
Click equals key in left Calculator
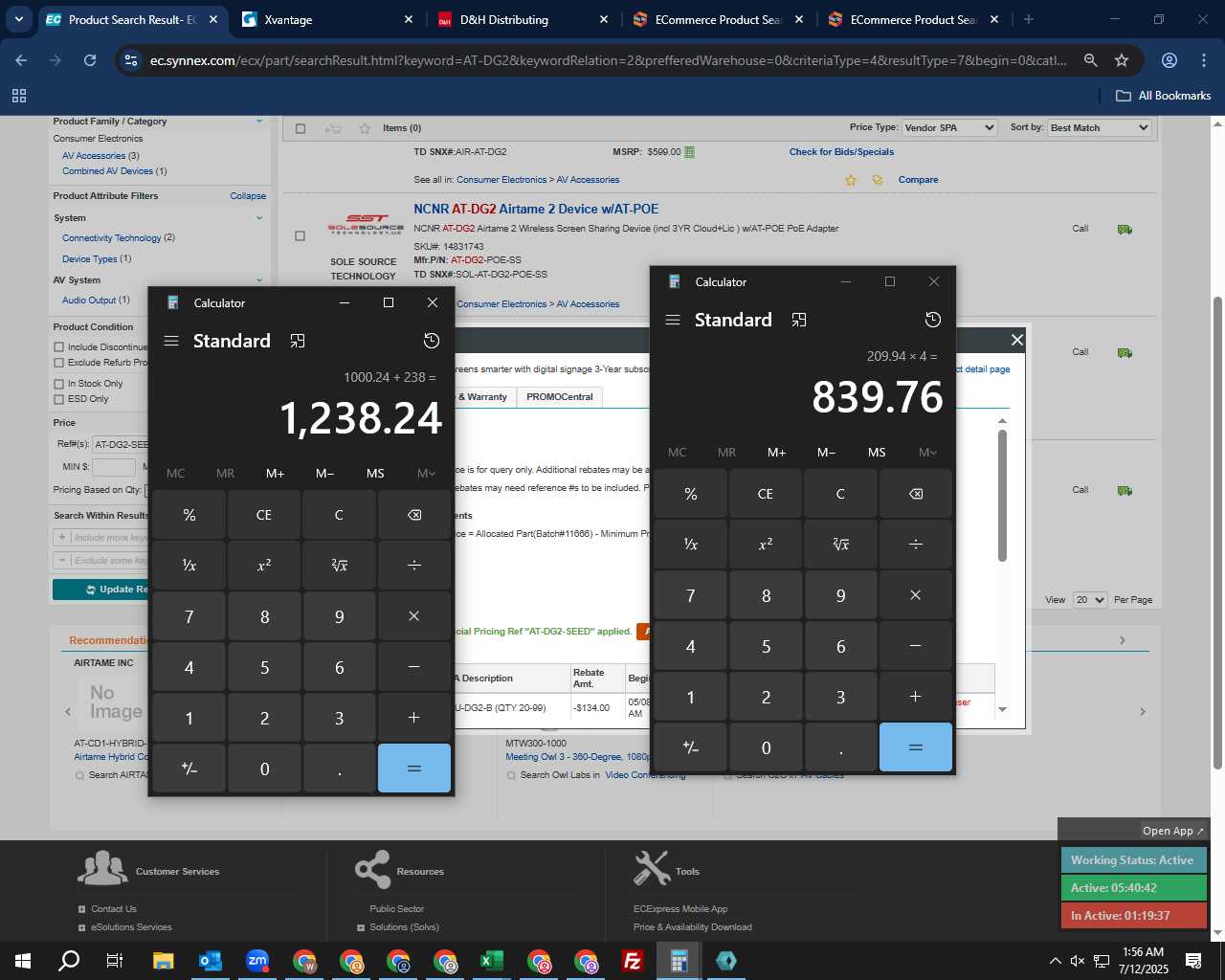click(x=414, y=768)
